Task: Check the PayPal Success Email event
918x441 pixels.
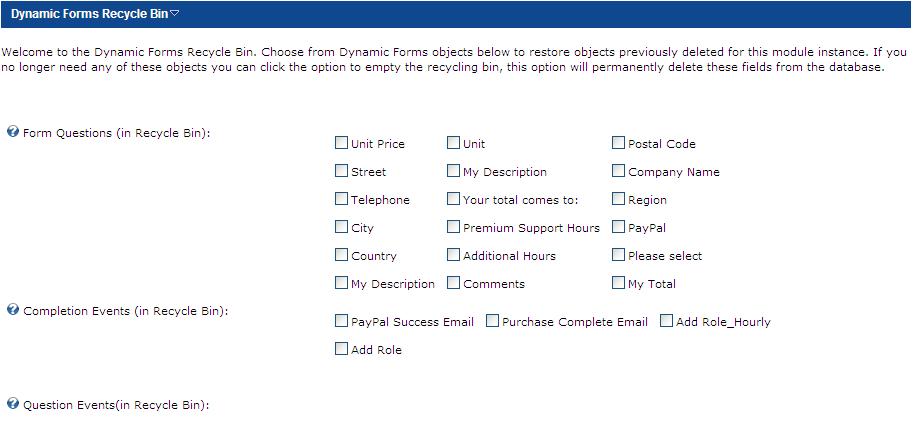Action: pos(341,320)
